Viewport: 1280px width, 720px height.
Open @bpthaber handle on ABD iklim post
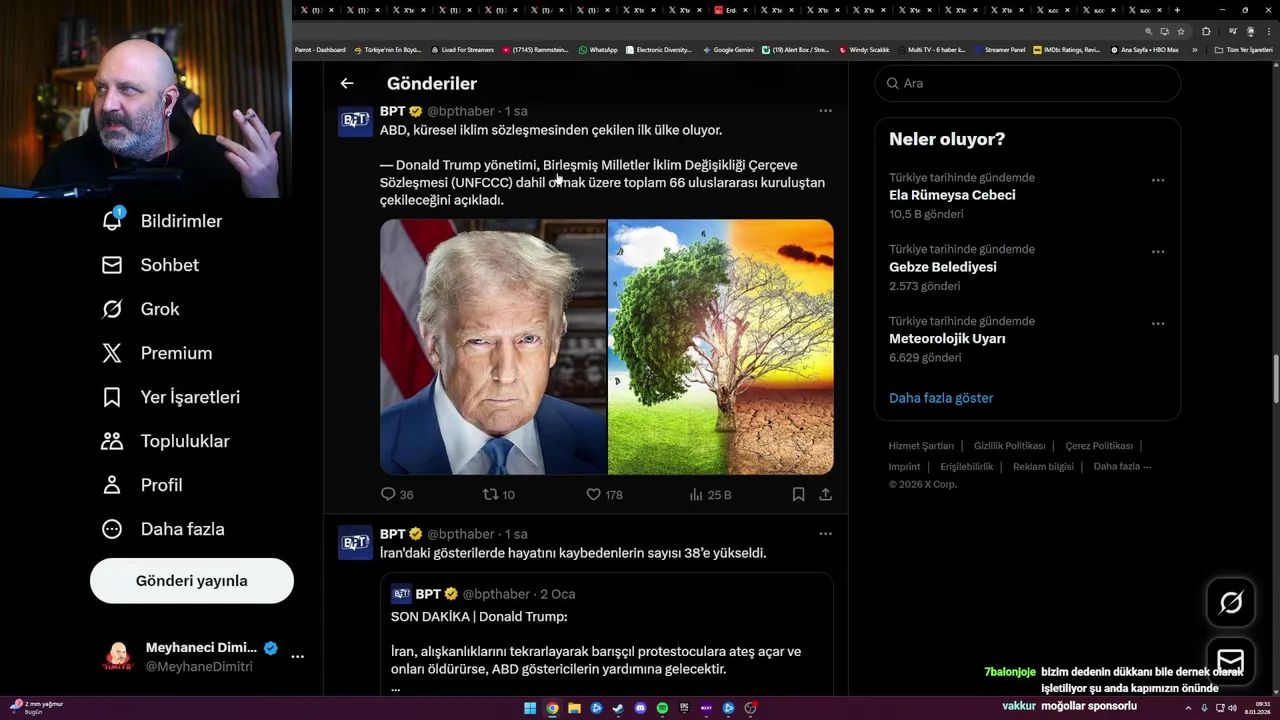coord(461,111)
